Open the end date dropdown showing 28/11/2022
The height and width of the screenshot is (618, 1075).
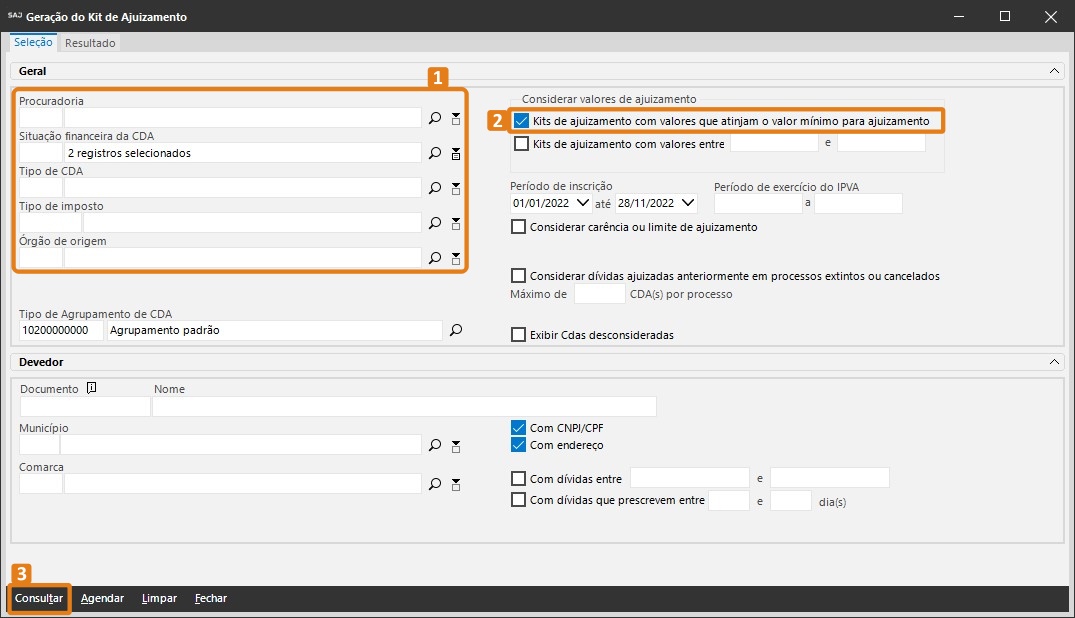point(687,203)
